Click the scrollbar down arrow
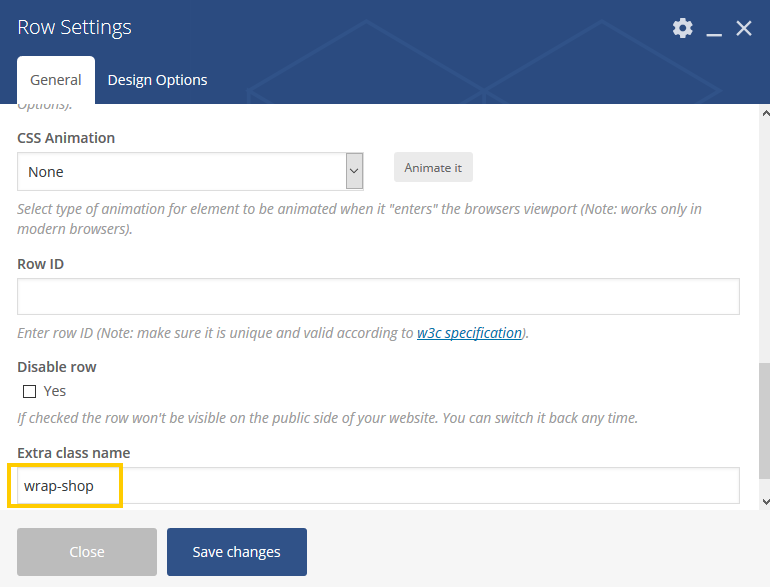Image resolution: width=770 pixels, height=587 pixels. (x=766, y=502)
